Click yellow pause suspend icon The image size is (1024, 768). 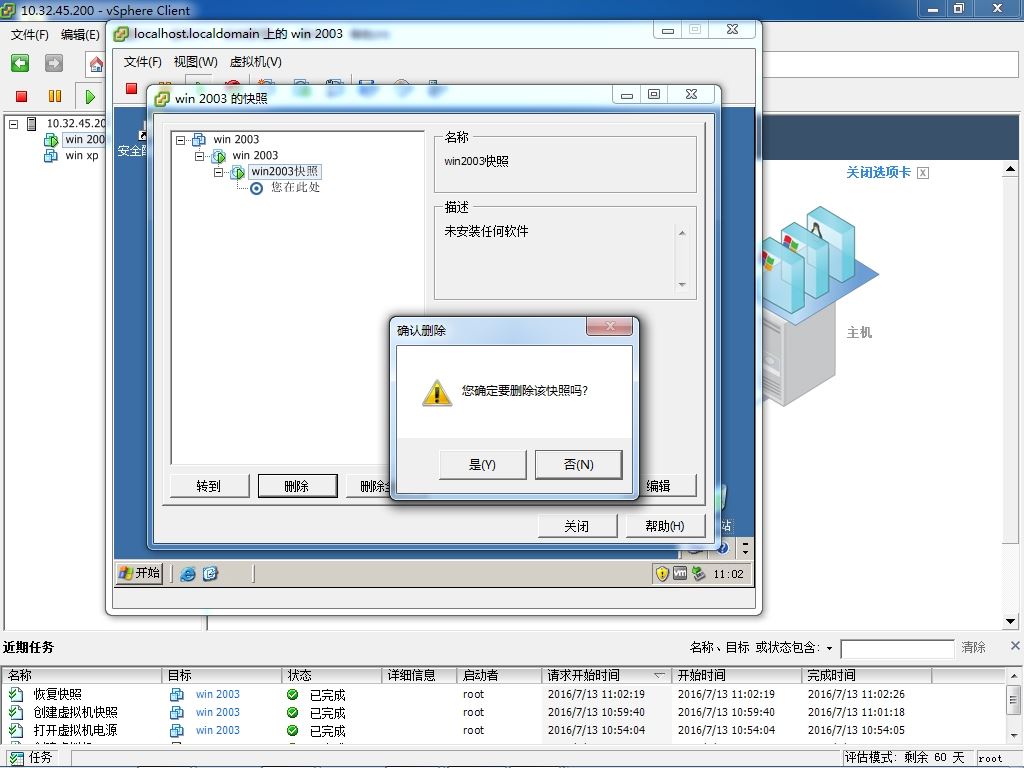[55, 97]
